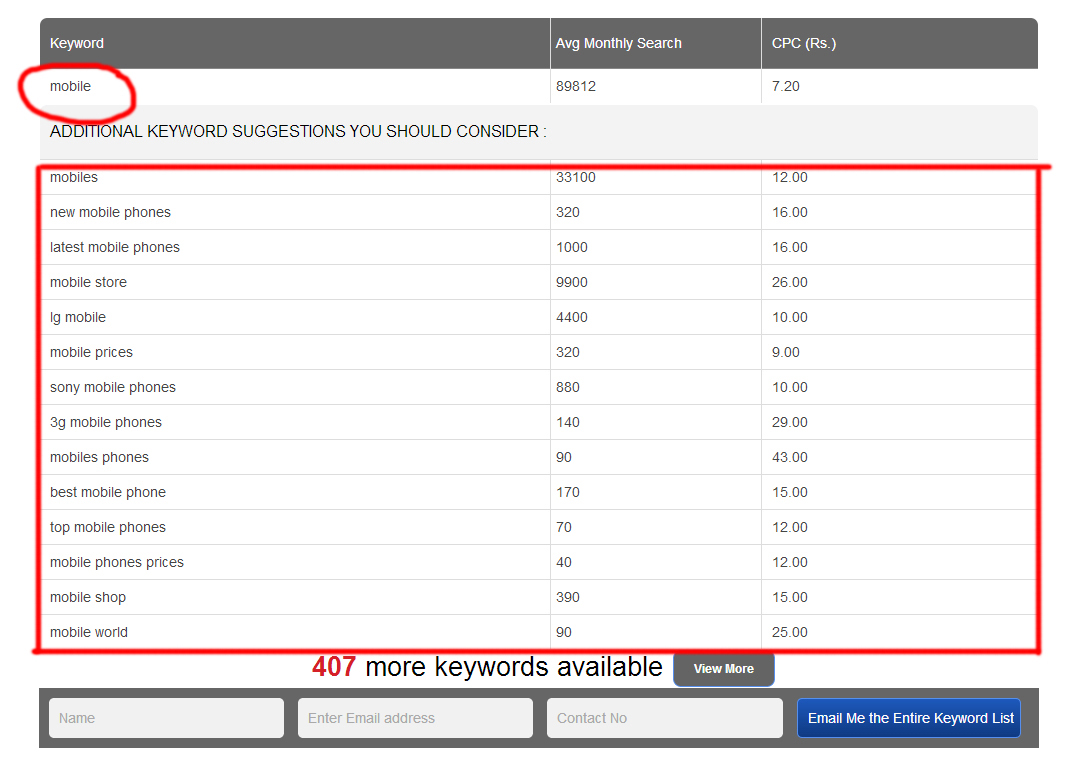The height and width of the screenshot is (768, 1075).
Task: Click 'mobile world' keyword
Action: coord(89,632)
